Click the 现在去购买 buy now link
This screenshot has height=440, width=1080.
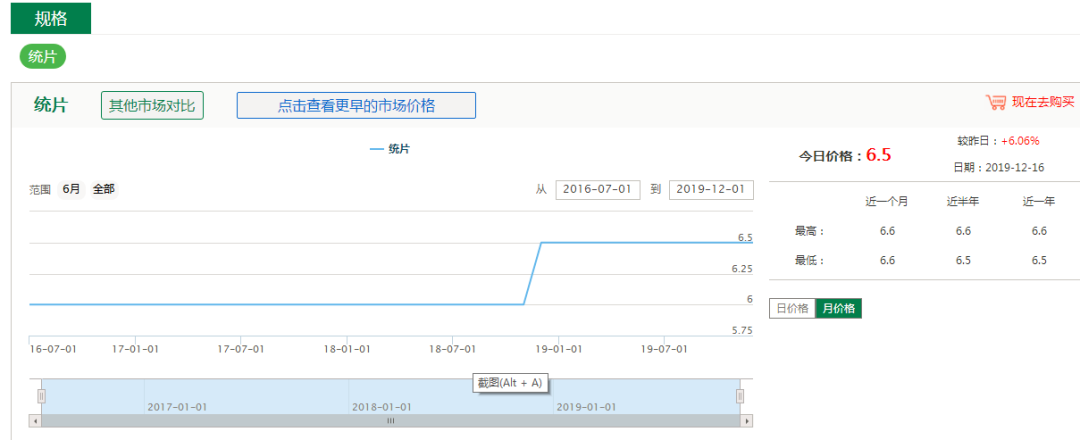pos(1042,102)
